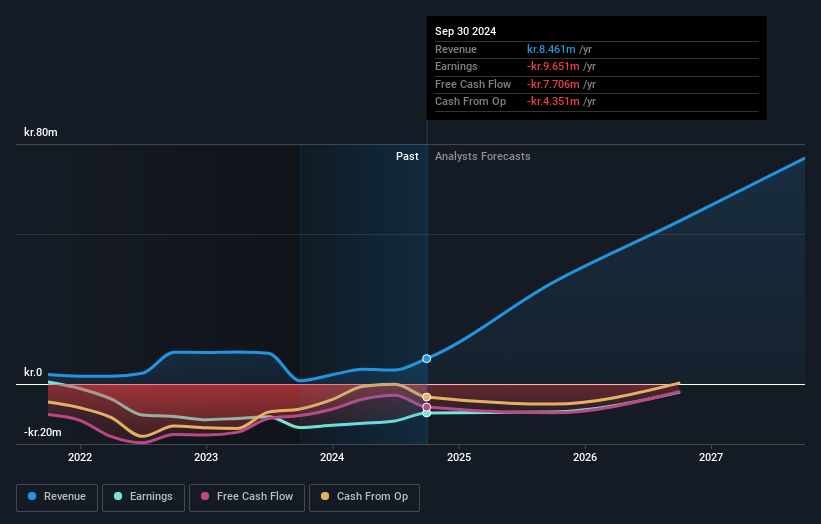This screenshot has width=821, height=524.
Task: Click the Earnings row label in tooltip
Action: coord(456,66)
